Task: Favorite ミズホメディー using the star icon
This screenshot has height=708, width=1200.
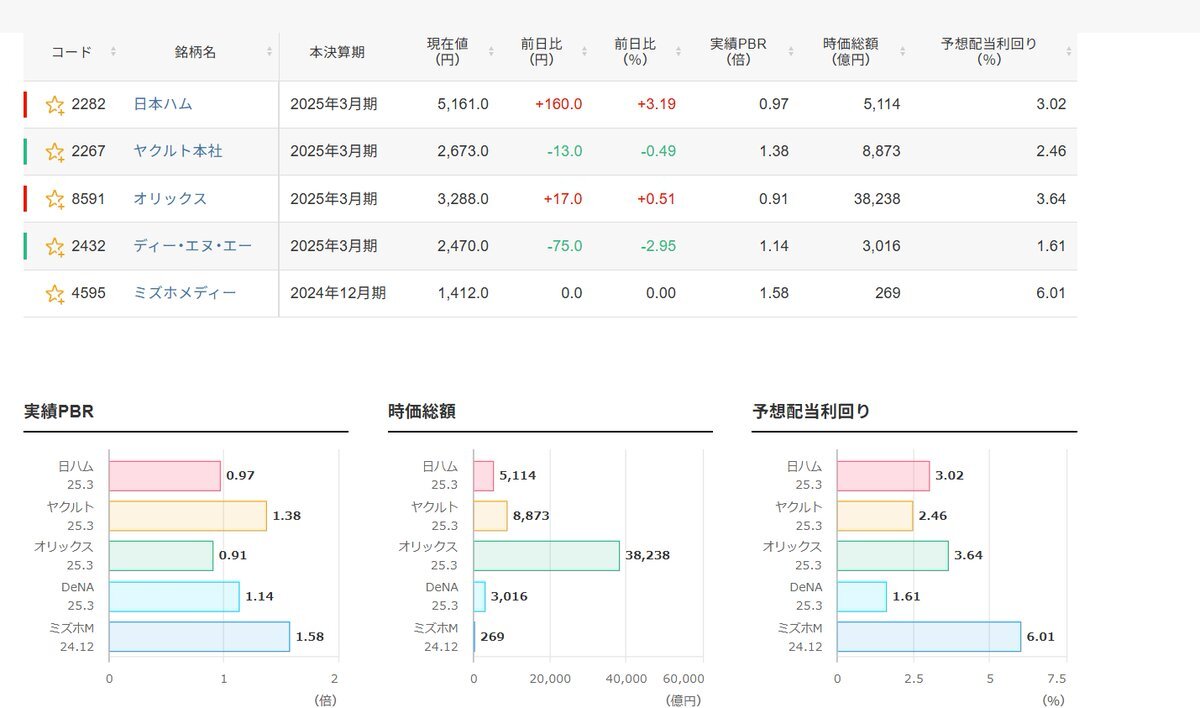Action: pos(55,294)
